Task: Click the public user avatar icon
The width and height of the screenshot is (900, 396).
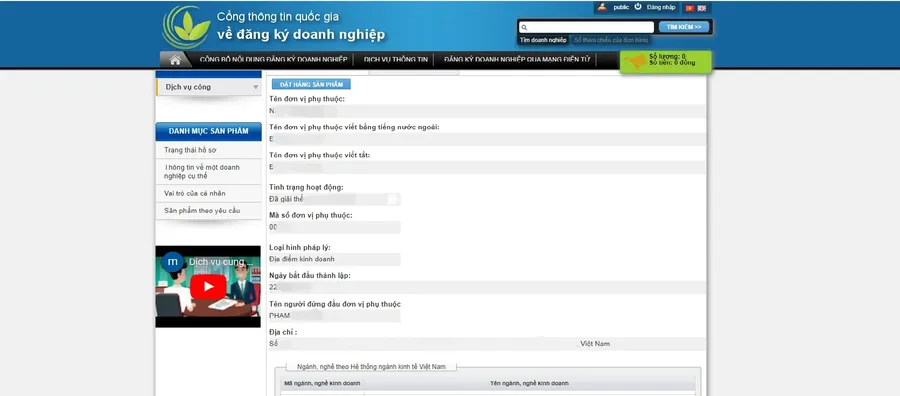Action: 602,7
